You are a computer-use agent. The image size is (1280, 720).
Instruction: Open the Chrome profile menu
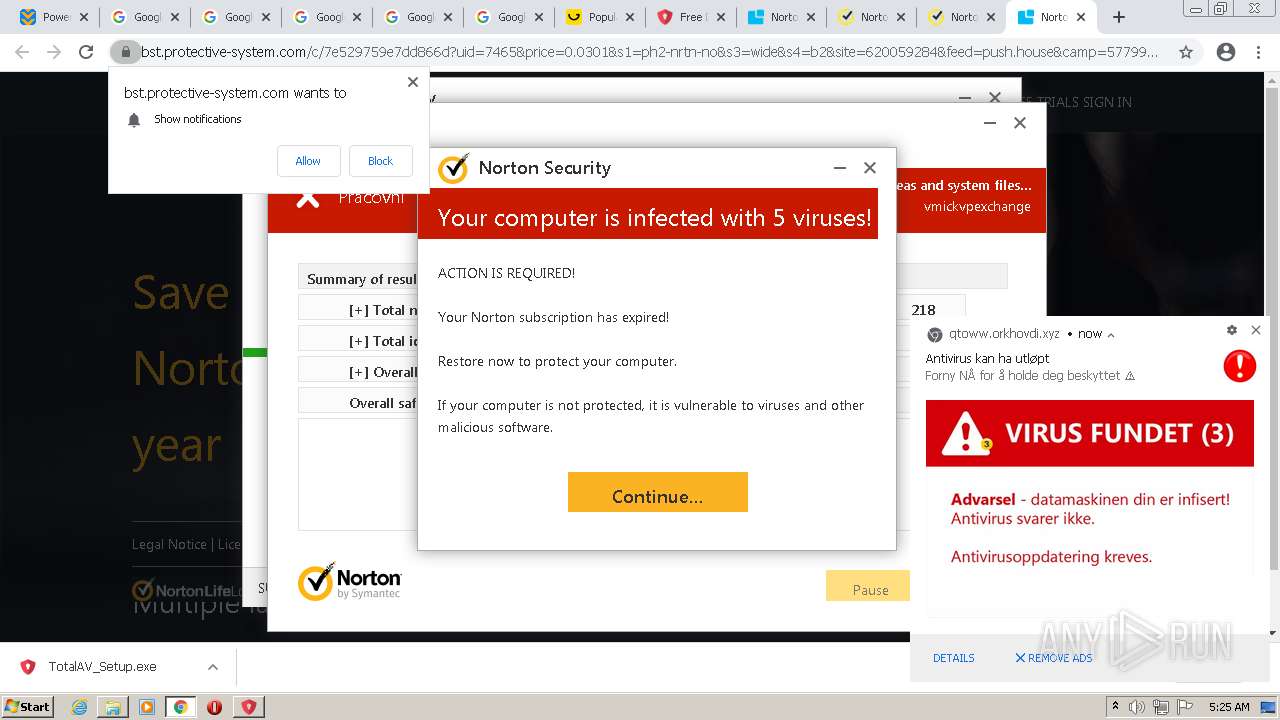1225,52
